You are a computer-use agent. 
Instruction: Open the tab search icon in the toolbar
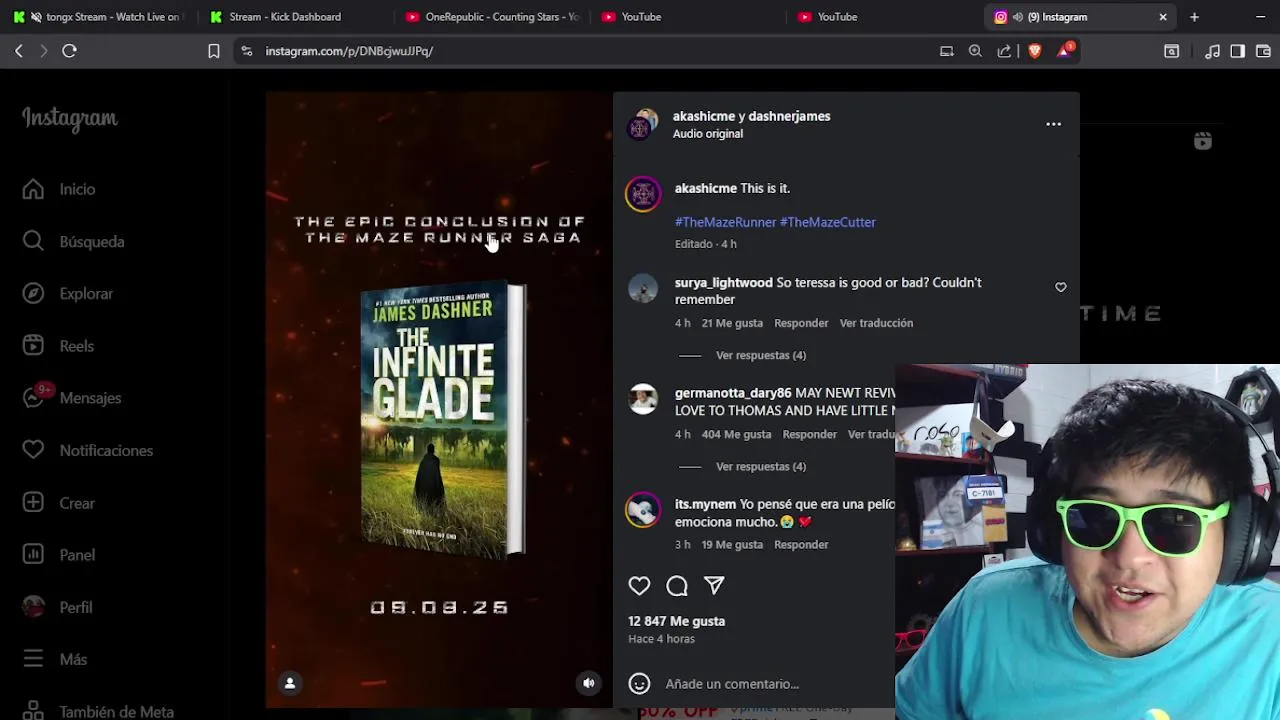(x=1171, y=51)
